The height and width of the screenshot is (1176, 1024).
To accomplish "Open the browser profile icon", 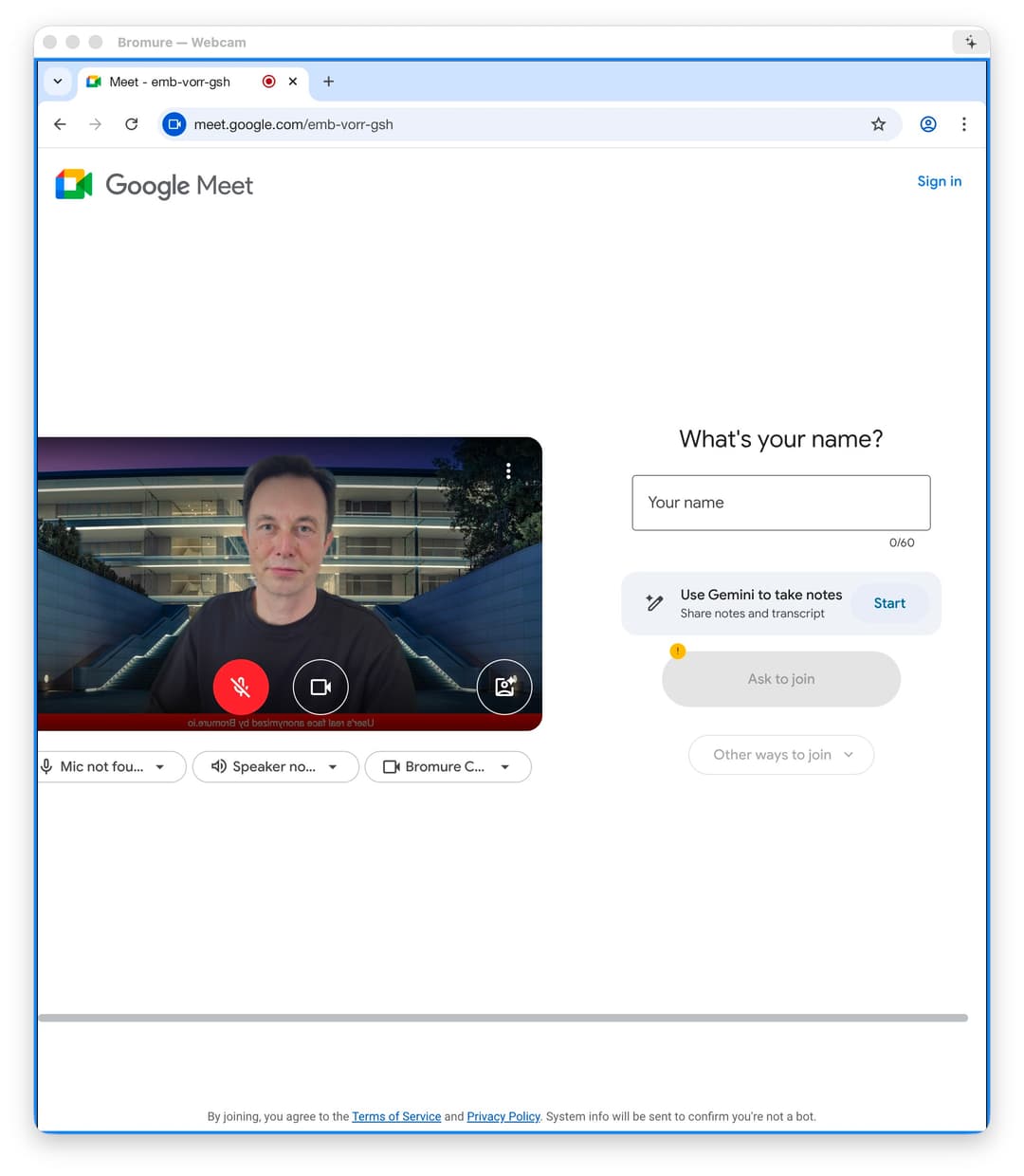I will click(x=927, y=124).
